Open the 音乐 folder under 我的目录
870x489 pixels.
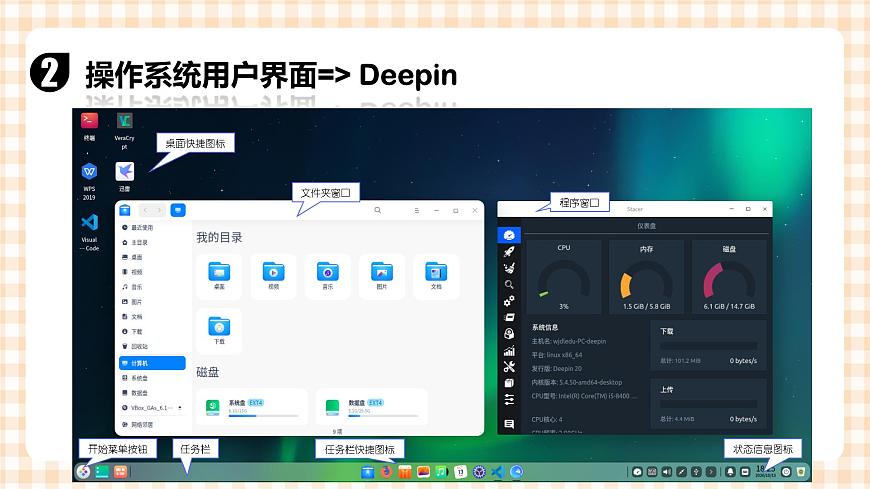tap(328, 276)
